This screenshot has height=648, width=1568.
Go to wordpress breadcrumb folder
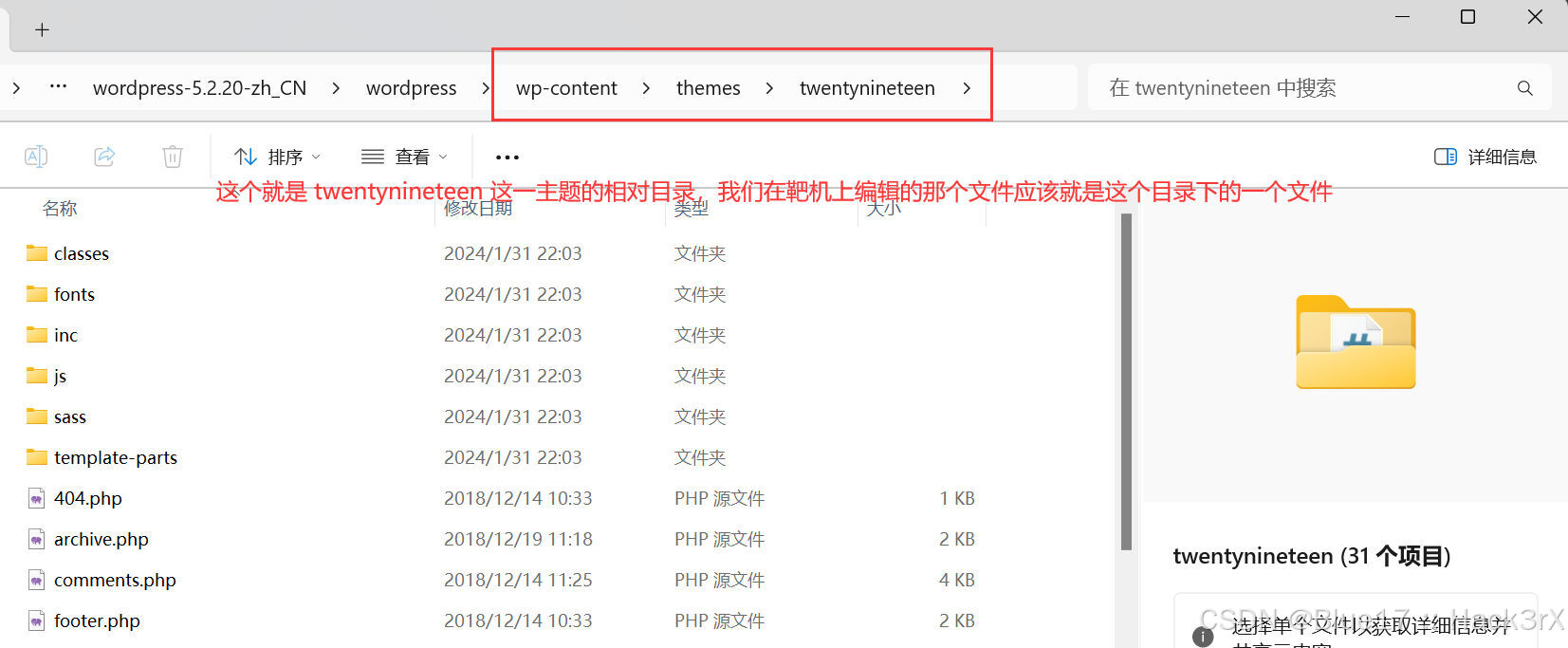[x=411, y=88]
